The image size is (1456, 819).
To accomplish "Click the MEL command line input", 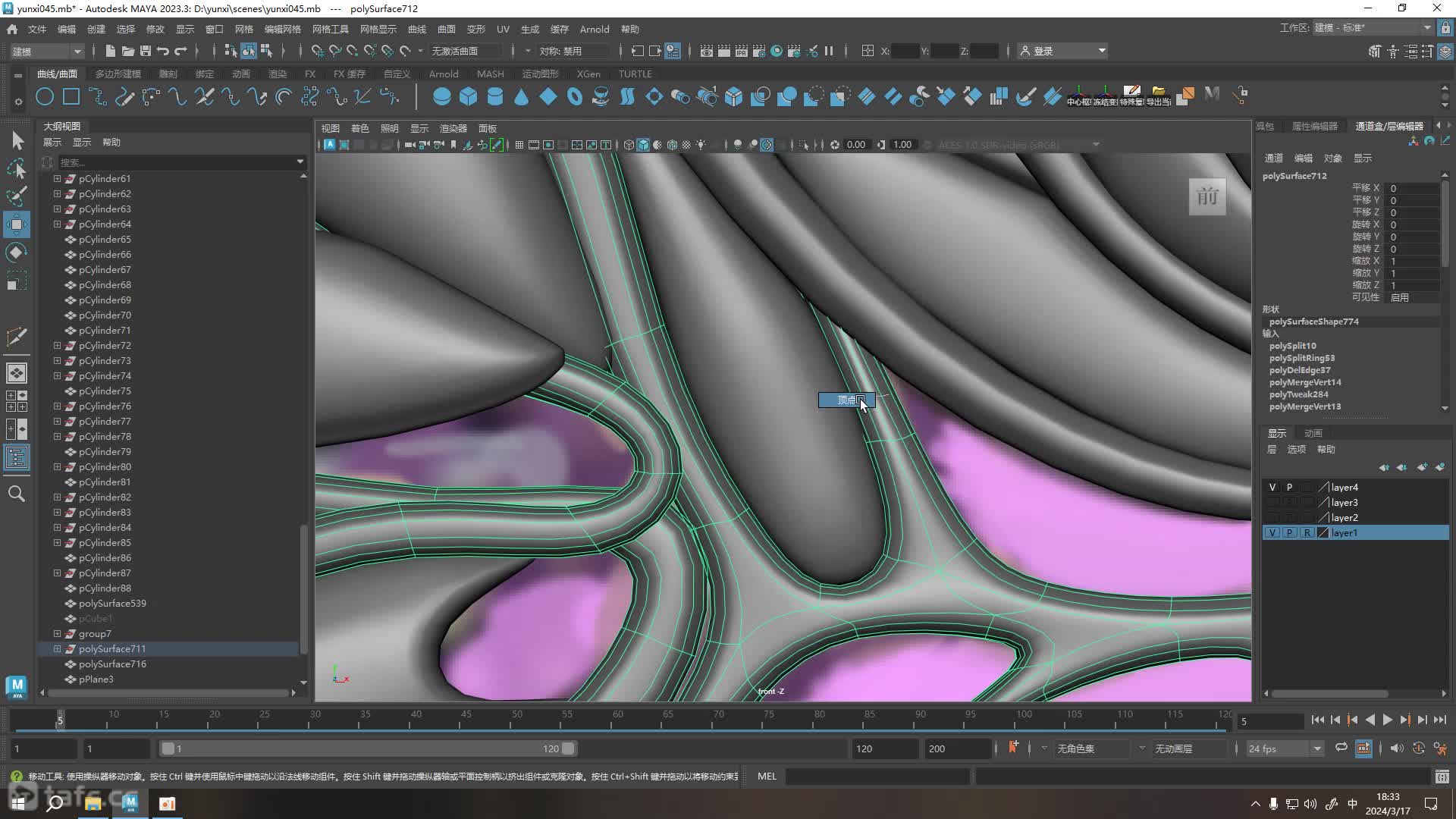I will click(878, 777).
